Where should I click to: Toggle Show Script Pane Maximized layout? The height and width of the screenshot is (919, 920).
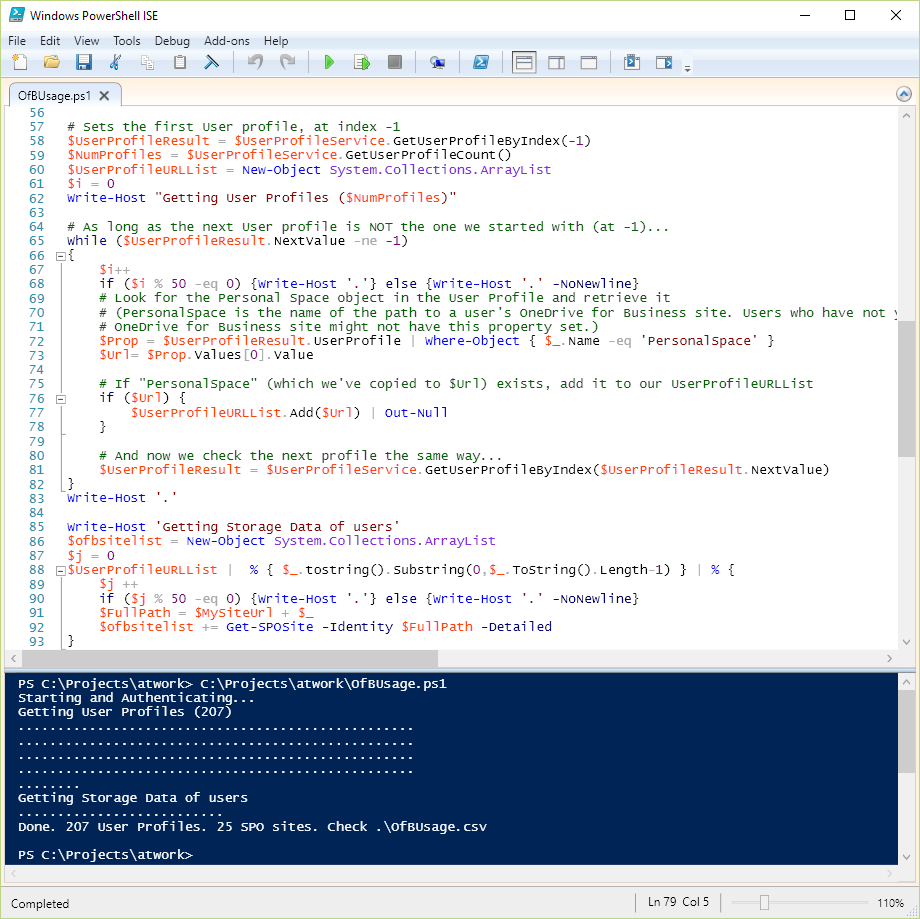click(589, 62)
